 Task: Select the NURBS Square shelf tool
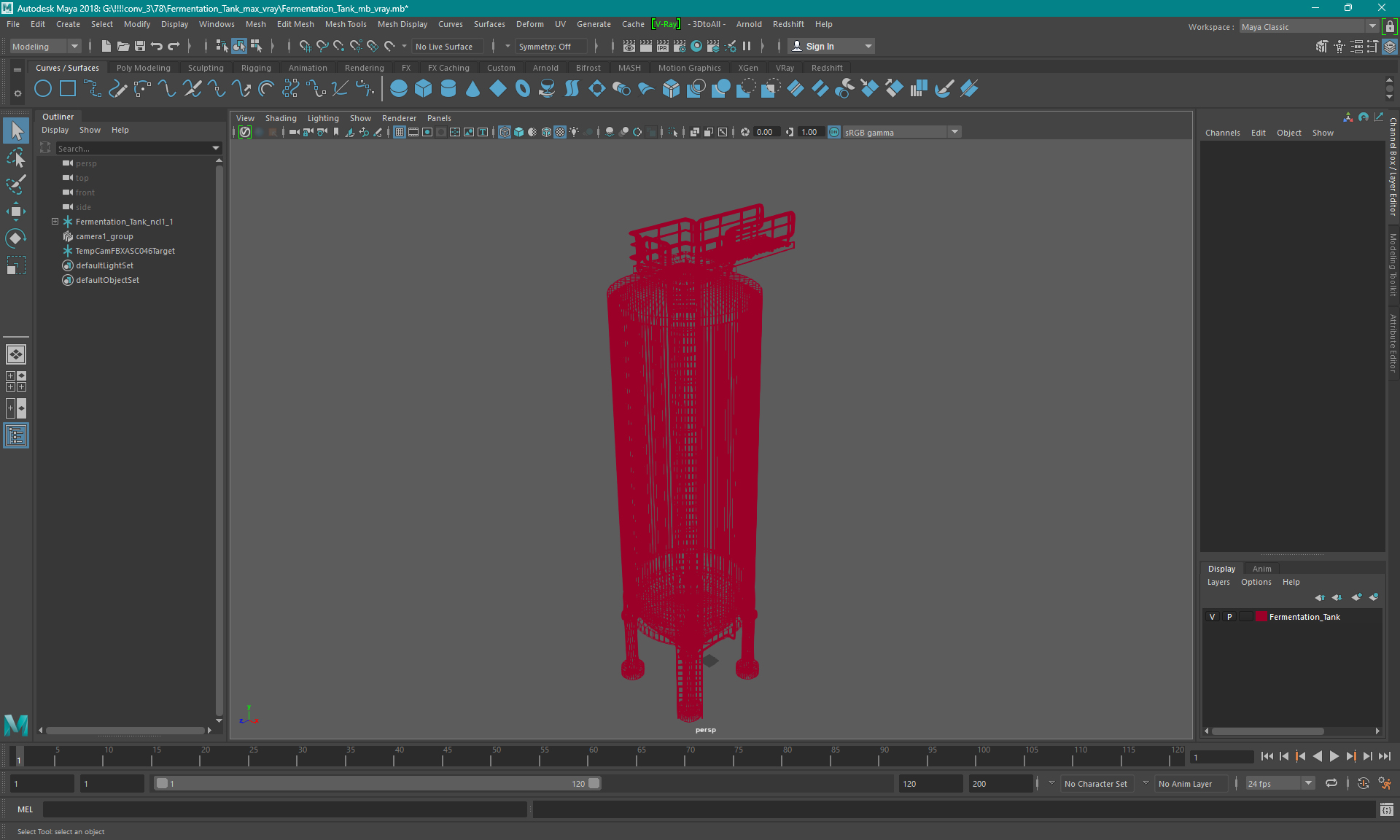(68, 89)
